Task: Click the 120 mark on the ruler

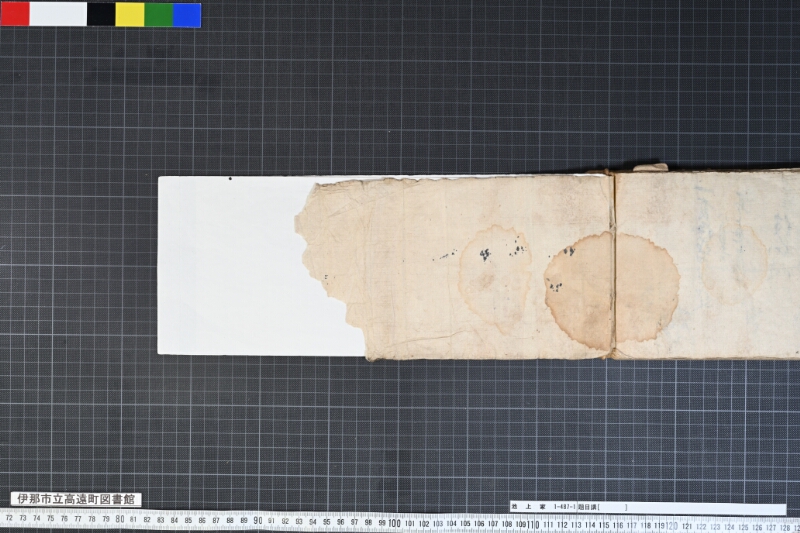Action: coord(672,525)
